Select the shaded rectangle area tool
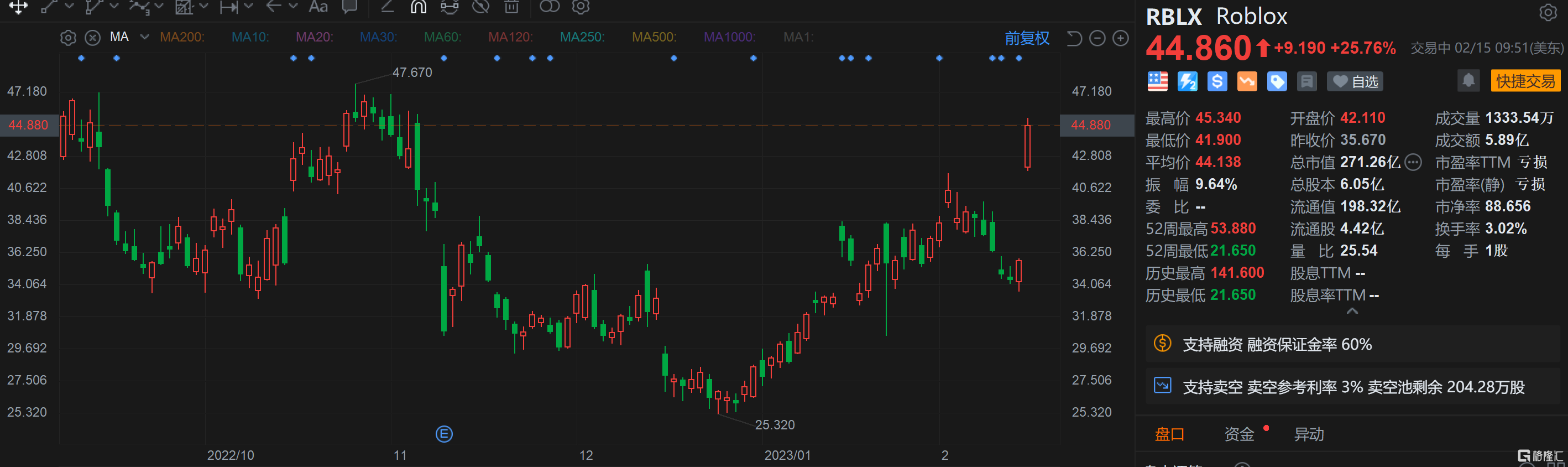1568x467 pixels. click(184, 7)
